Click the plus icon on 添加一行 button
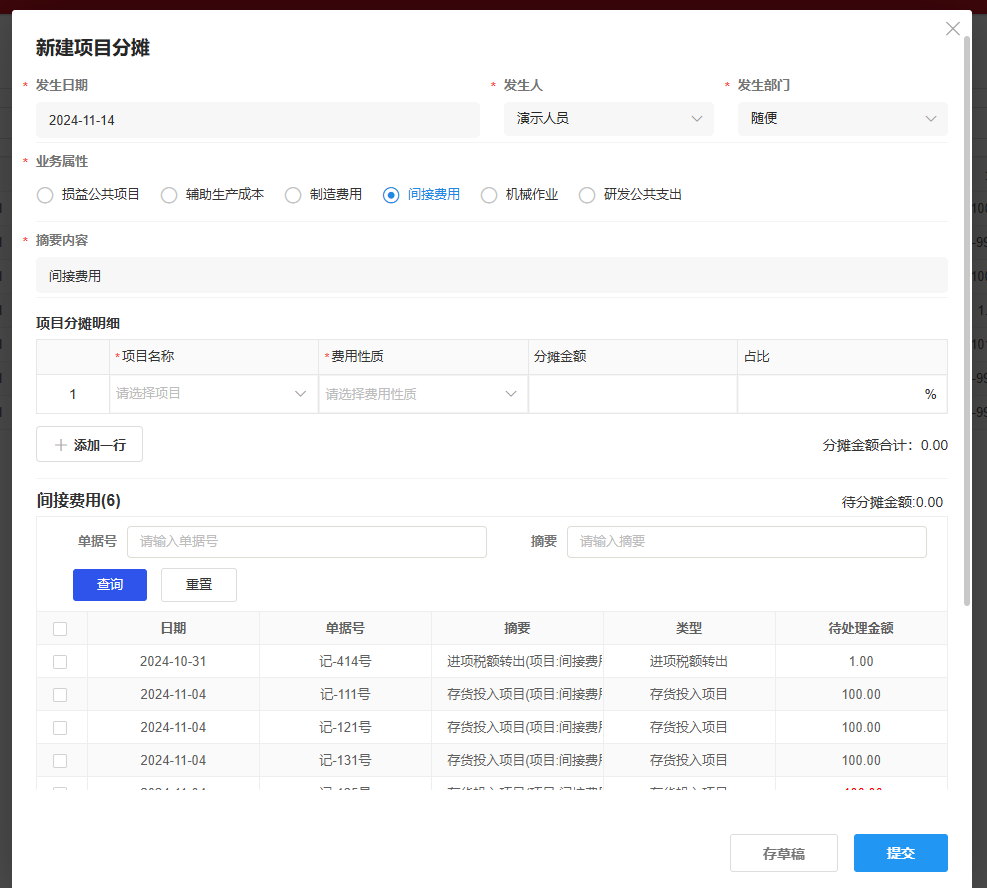The width and height of the screenshot is (987, 888). tap(60, 444)
